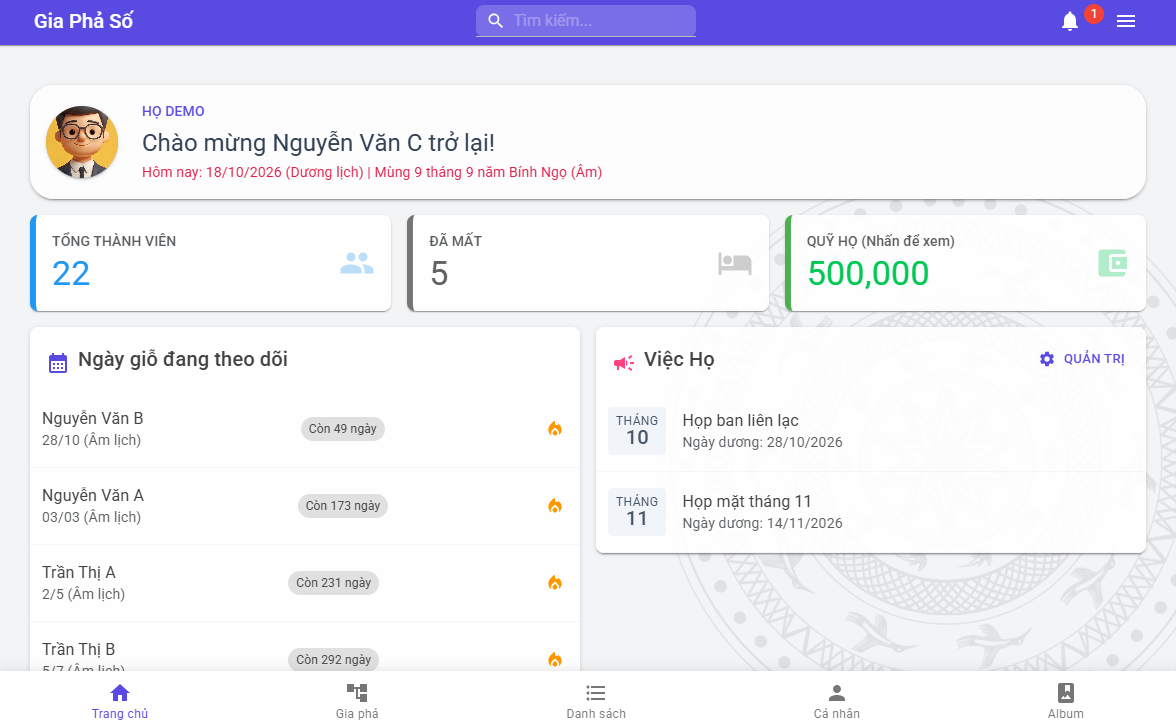Switch to the Gia phả tab
The image size is (1176, 728).
pyautogui.click(x=357, y=700)
